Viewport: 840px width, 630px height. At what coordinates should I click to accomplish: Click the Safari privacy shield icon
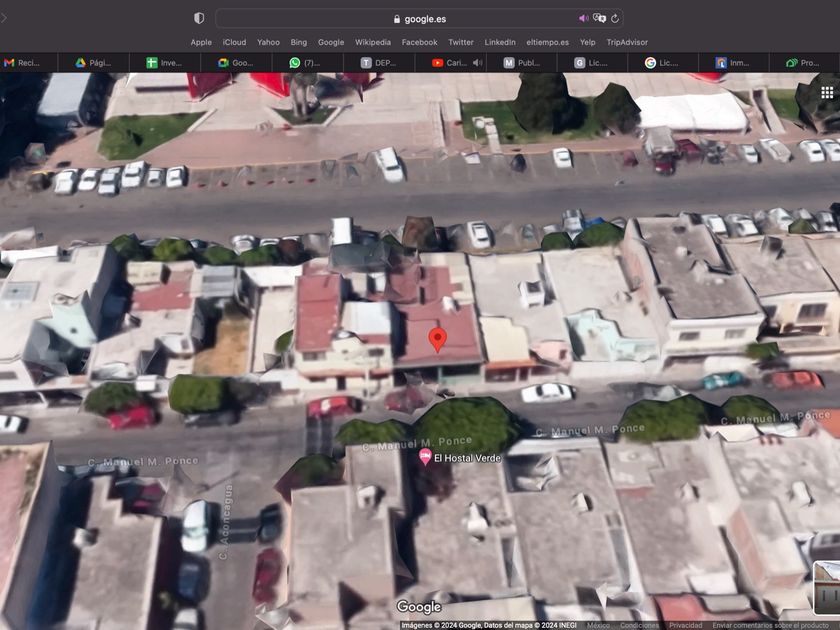point(199,18)
